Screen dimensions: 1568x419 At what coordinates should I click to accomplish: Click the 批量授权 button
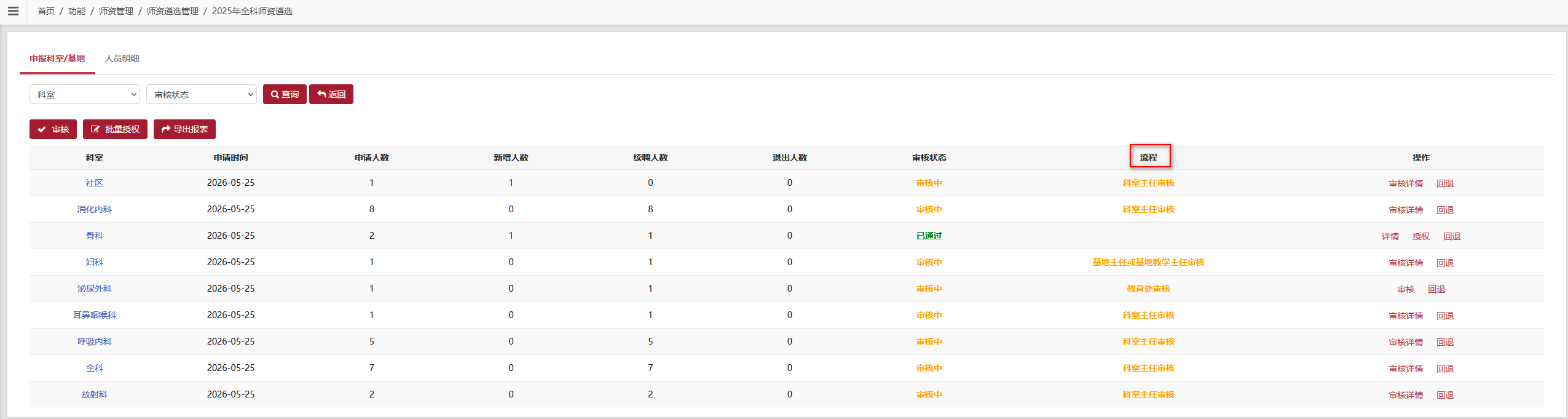click(x=115, y=129)
